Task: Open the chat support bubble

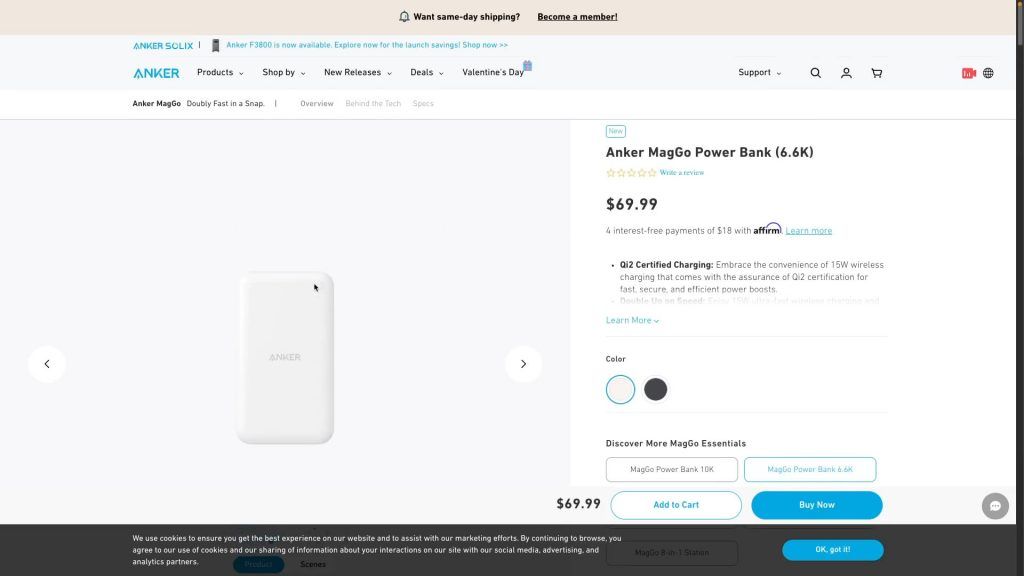Action: 995,505
